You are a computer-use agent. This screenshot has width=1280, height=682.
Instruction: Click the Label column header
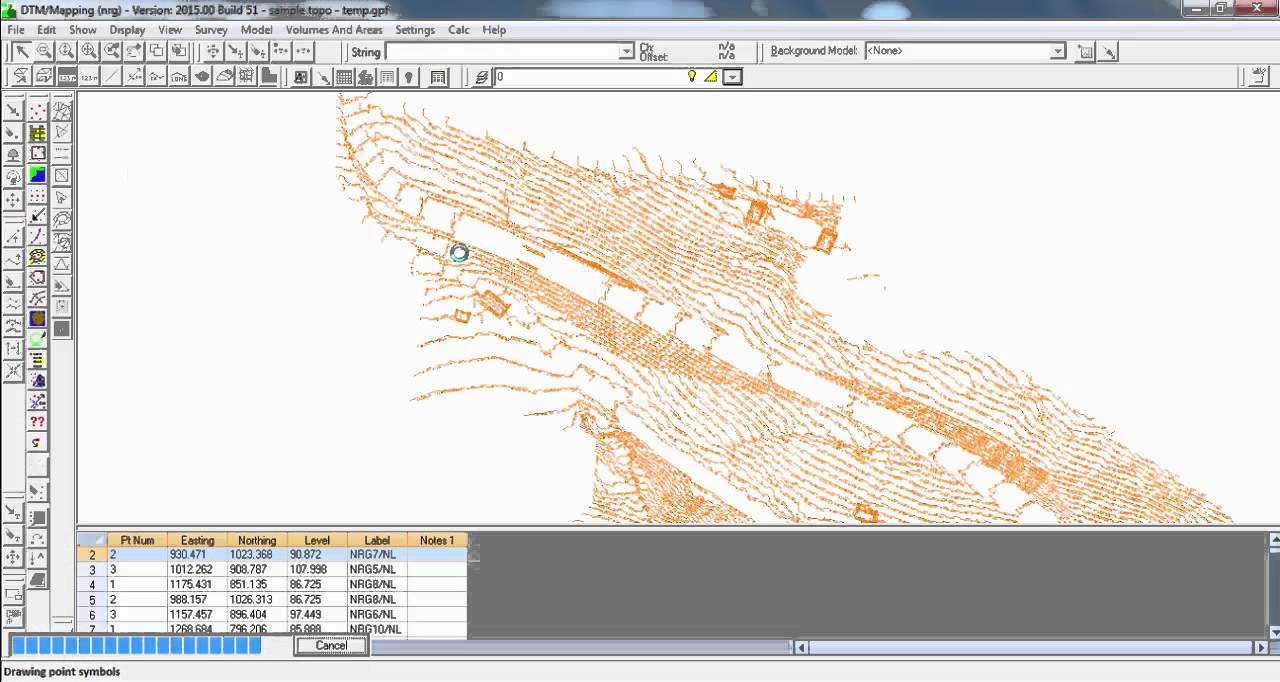coord(377,540)
